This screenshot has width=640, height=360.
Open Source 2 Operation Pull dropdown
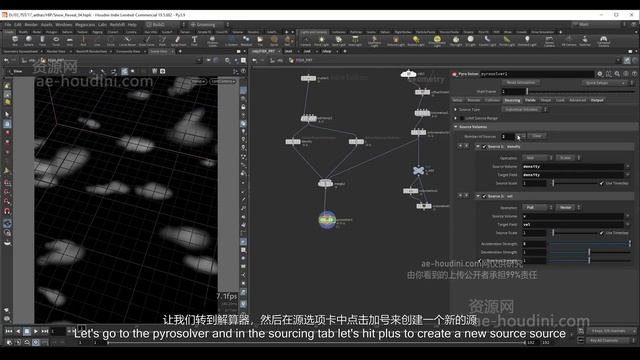pyautogui.click(x=538, y=208)
